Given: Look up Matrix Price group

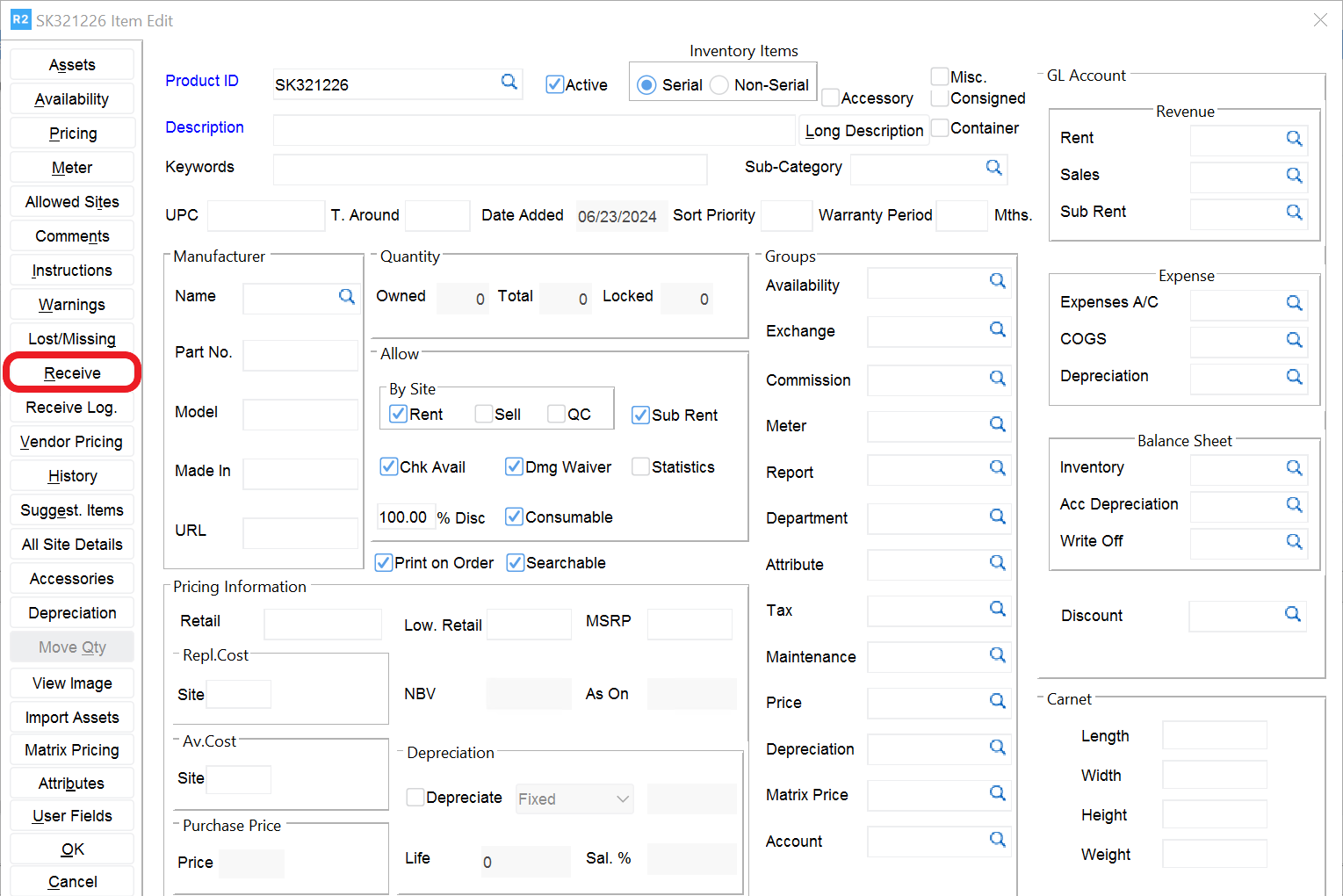Looking at the screenshot, I should coord(997,793).
